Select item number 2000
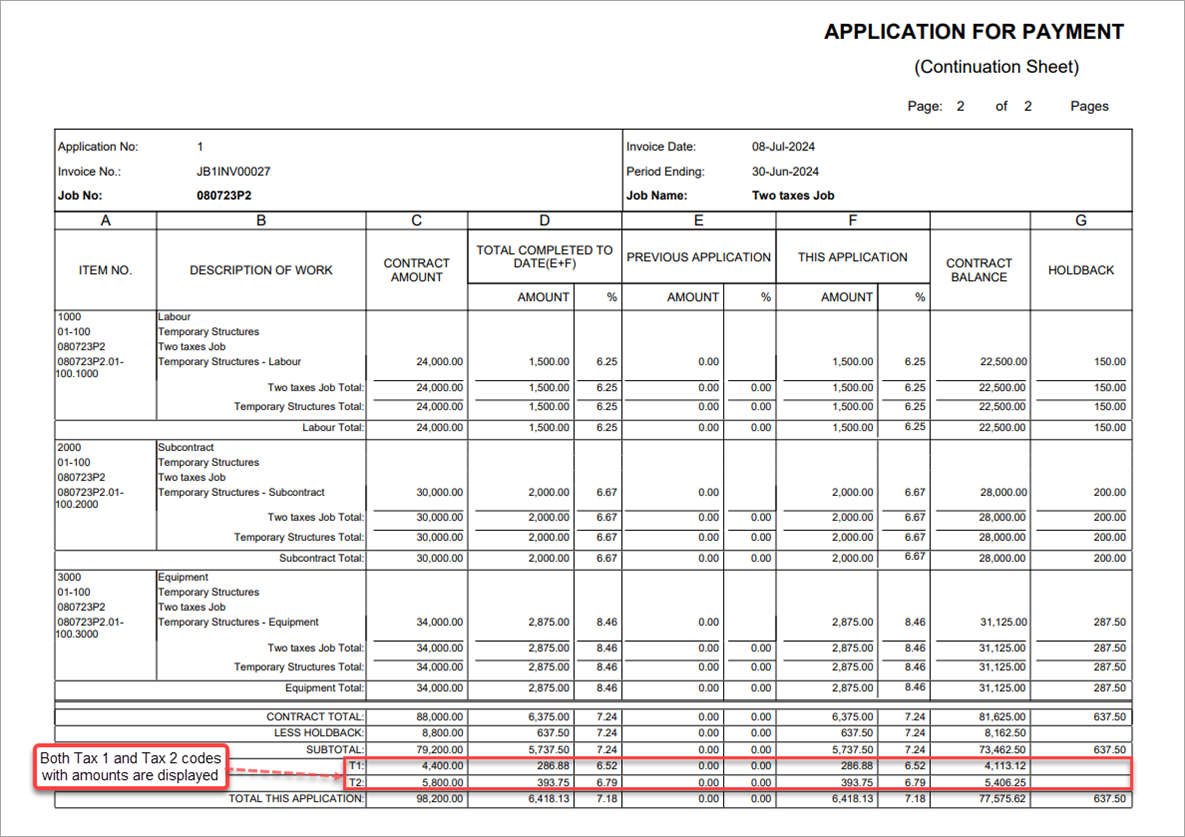This screenshot has width=1185, height=837. [x=69, y=447]
